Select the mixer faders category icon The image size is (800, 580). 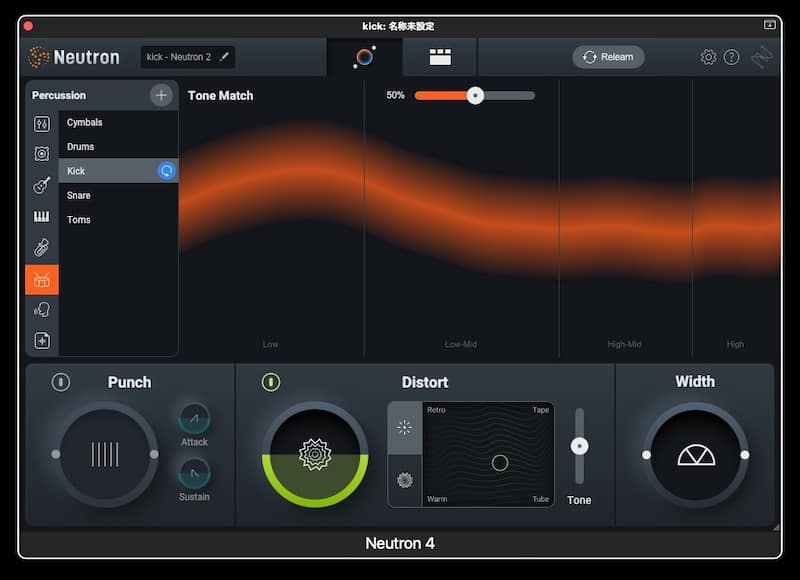click(42, 124)
